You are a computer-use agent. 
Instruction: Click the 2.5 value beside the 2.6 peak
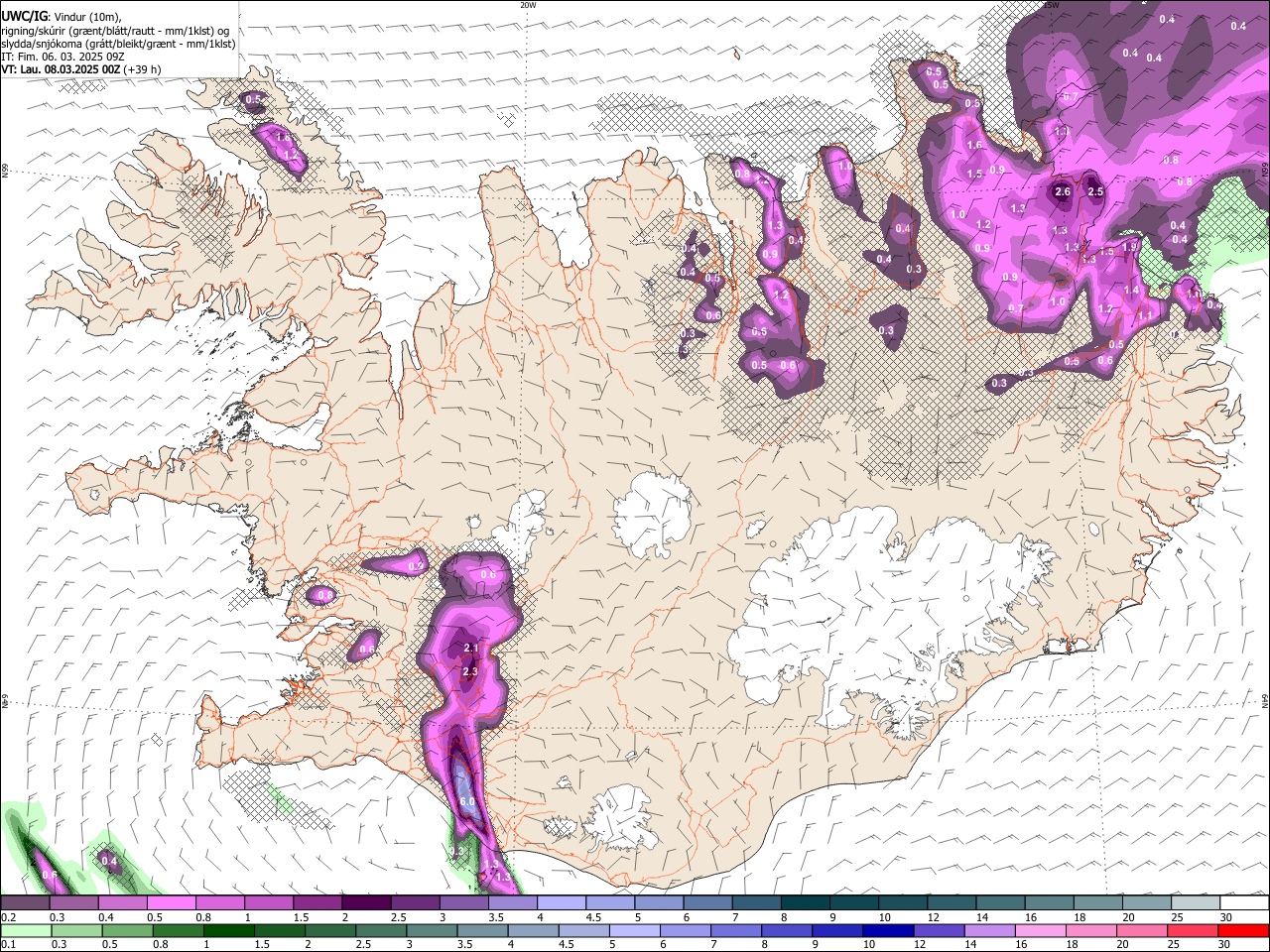[1095, 191]
